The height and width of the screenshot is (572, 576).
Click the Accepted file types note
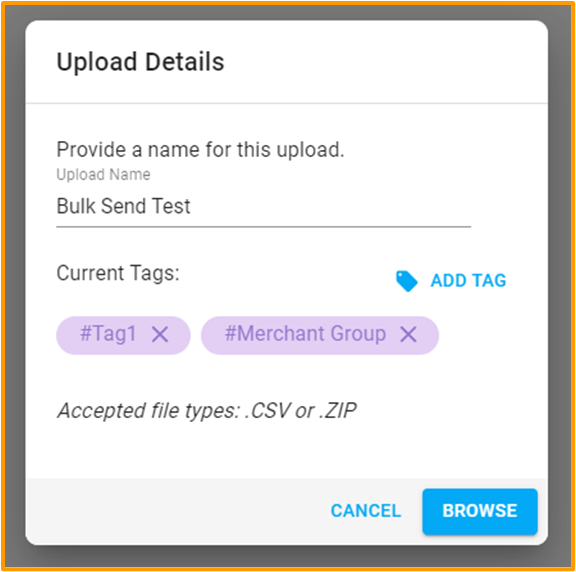[207, 411]
